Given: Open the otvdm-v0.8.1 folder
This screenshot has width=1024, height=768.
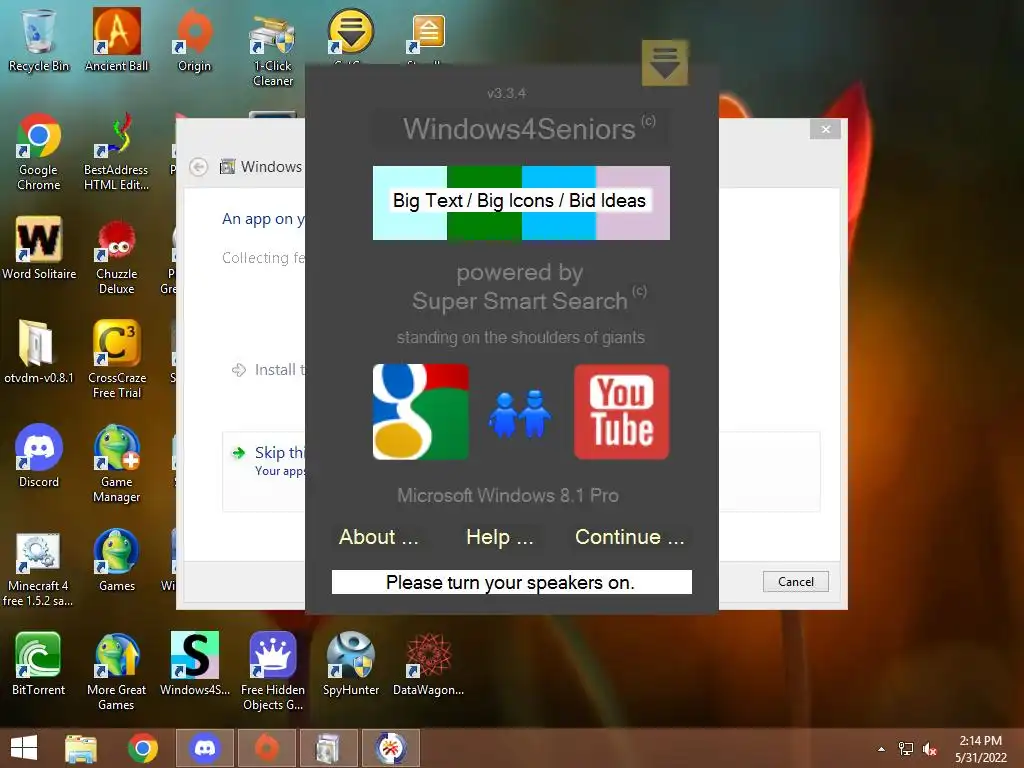Looking at the screenshot, I should (x=39, y=351).
